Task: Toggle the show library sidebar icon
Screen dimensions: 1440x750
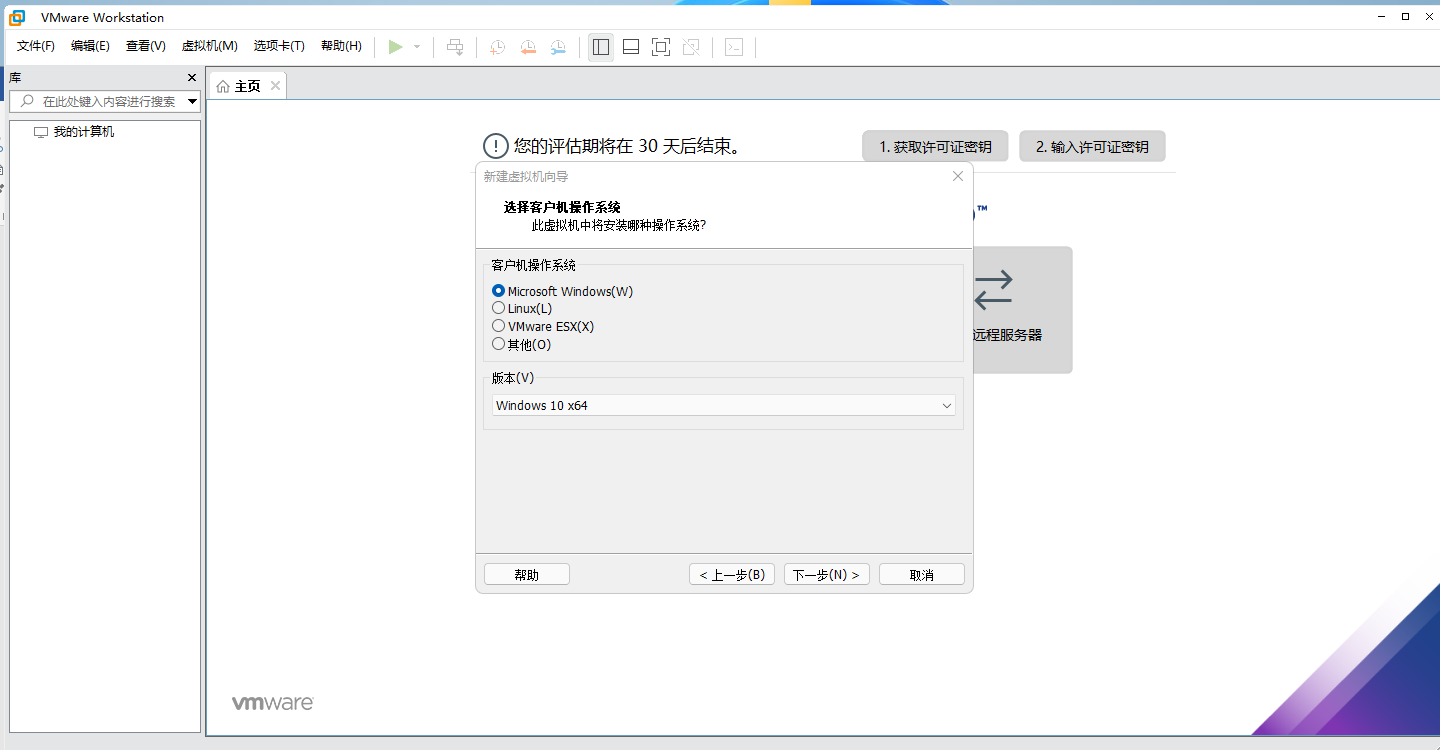Action: (x=601, y=47)
